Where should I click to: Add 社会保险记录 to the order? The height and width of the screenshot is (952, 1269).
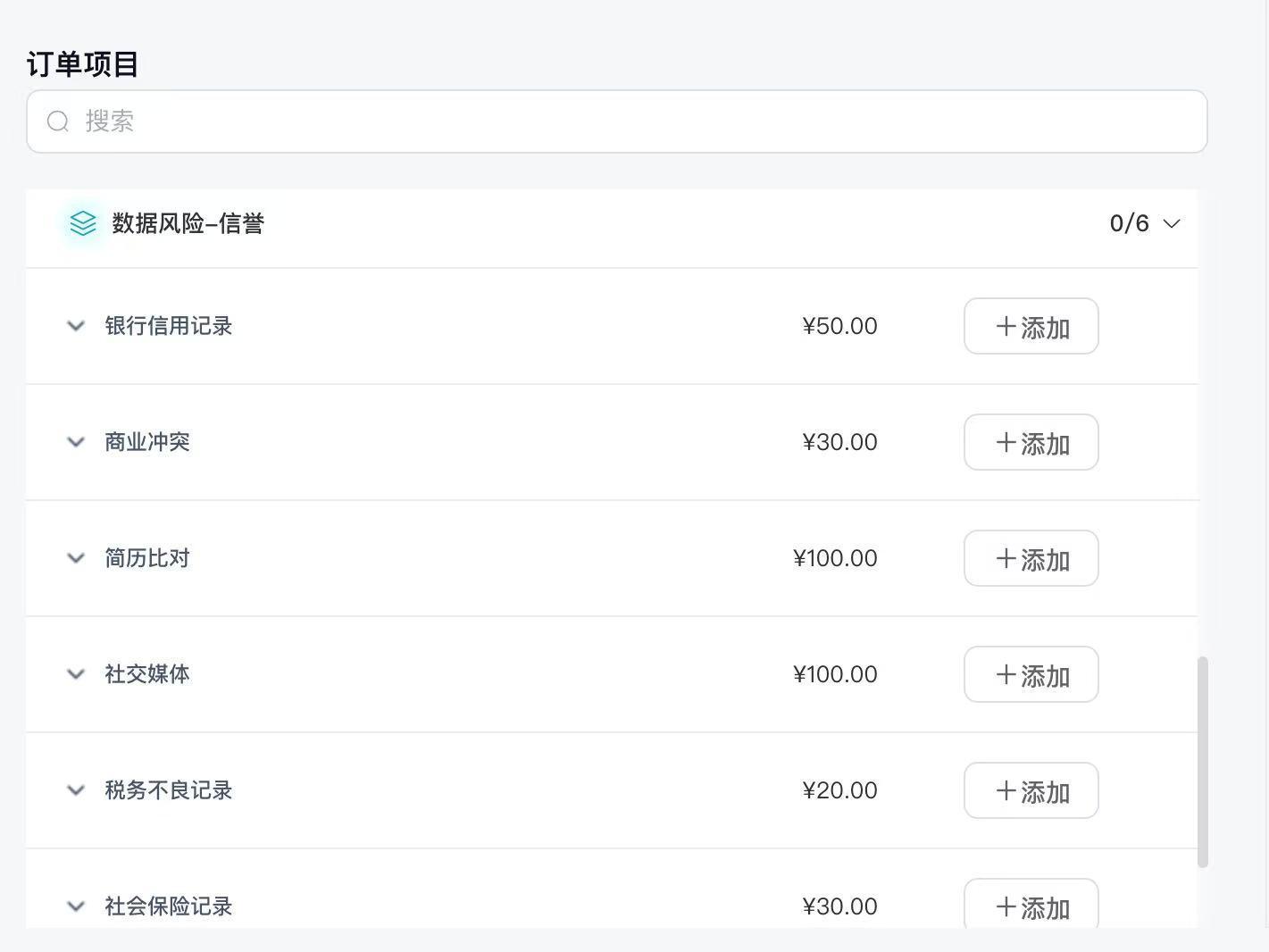pos(1031,904)
